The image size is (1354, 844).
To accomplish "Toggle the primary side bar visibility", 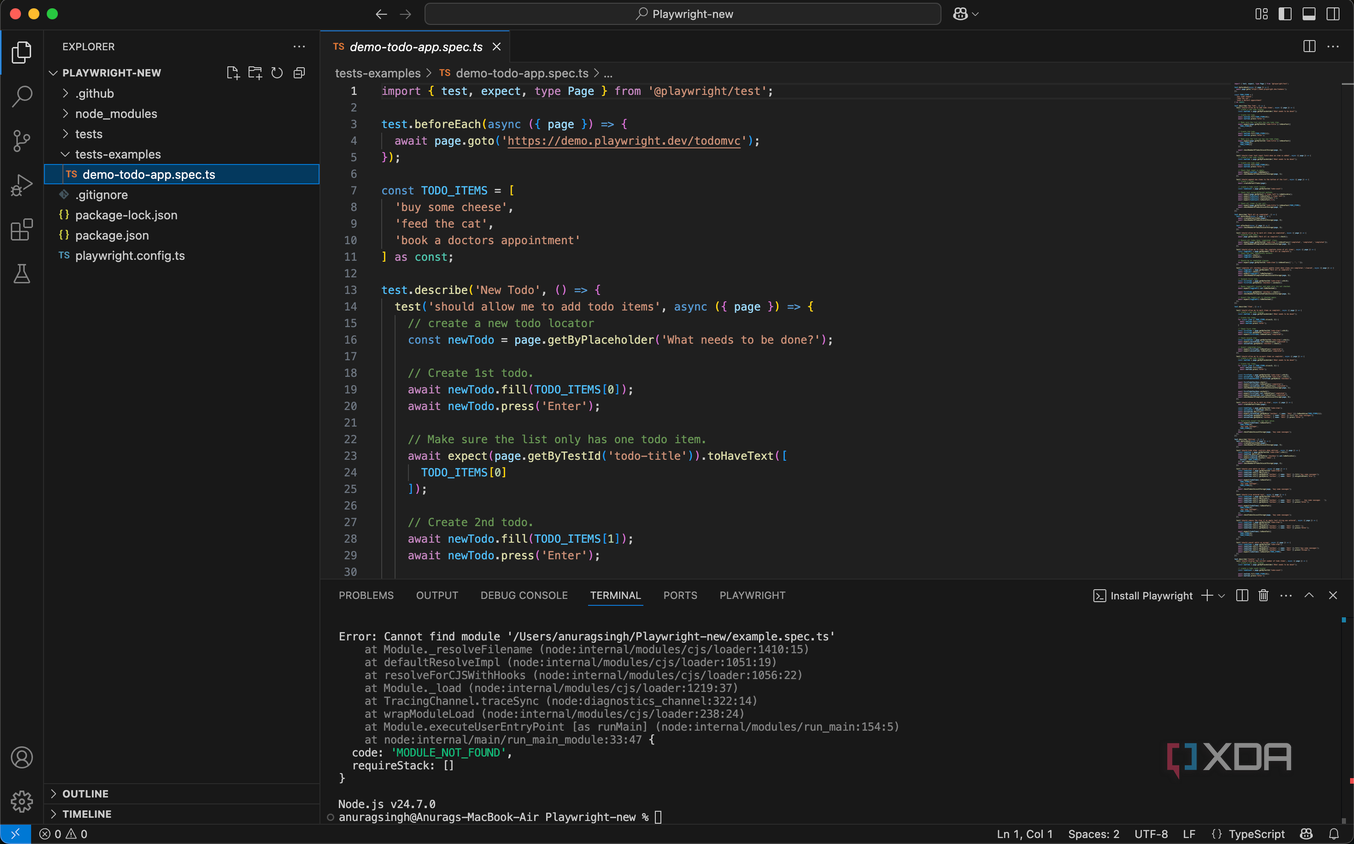I will point(1285,14).
